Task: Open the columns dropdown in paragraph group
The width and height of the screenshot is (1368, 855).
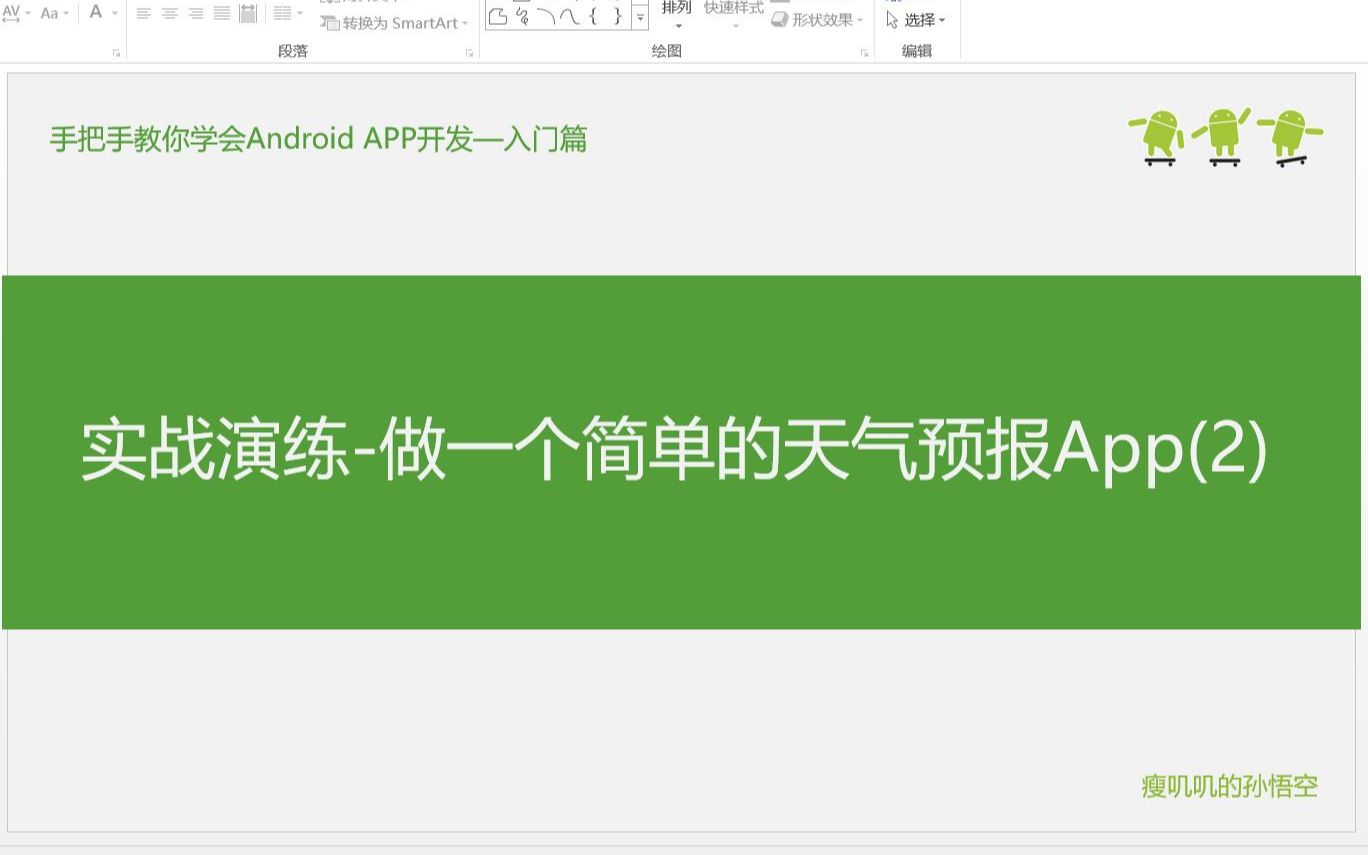Action: coord(288,13)
